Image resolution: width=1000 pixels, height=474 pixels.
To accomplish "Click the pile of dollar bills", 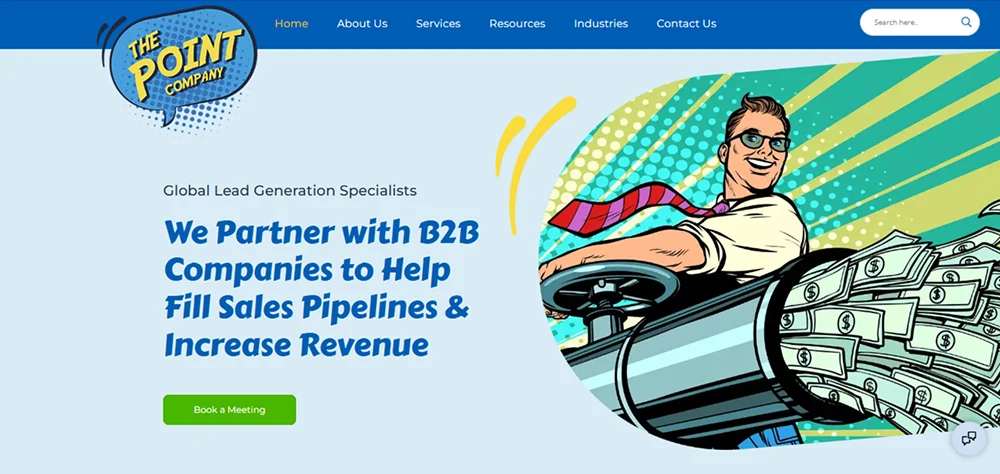I will pos(893,332).
